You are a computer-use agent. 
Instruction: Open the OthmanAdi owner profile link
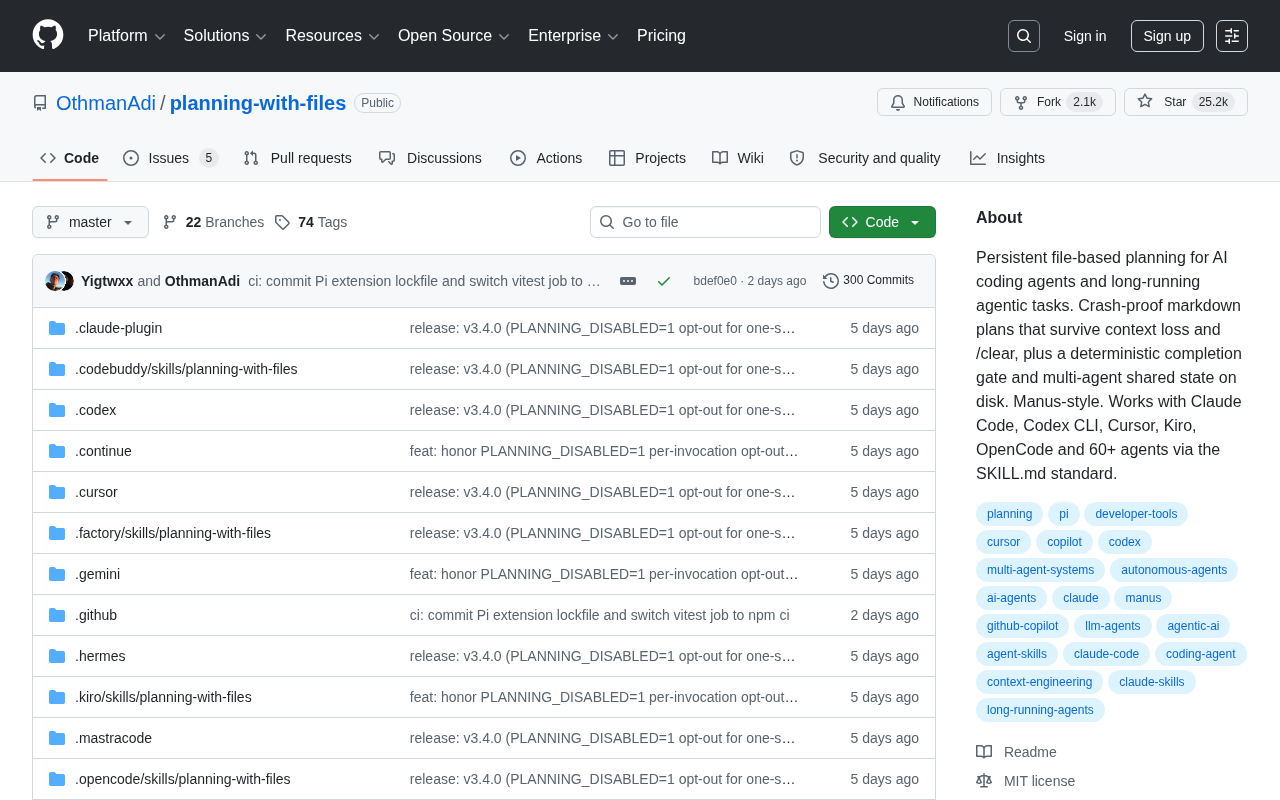(x=106, y=103)
